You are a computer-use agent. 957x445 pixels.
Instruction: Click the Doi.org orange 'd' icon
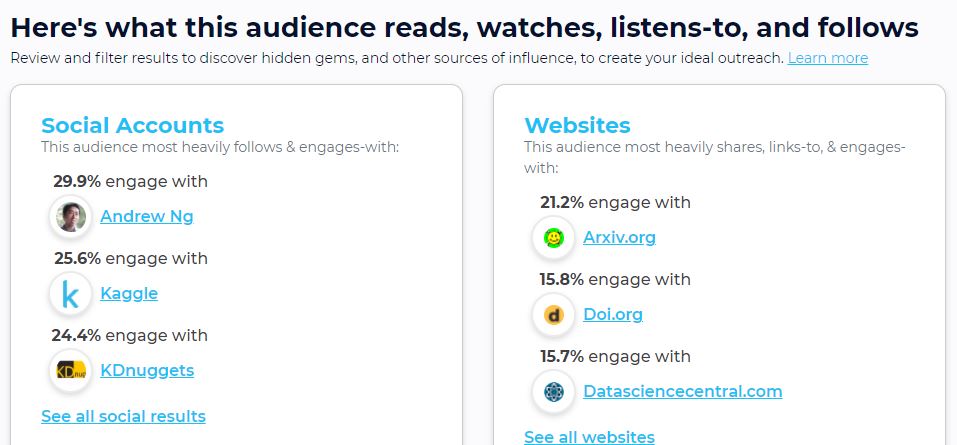(554, 315)
